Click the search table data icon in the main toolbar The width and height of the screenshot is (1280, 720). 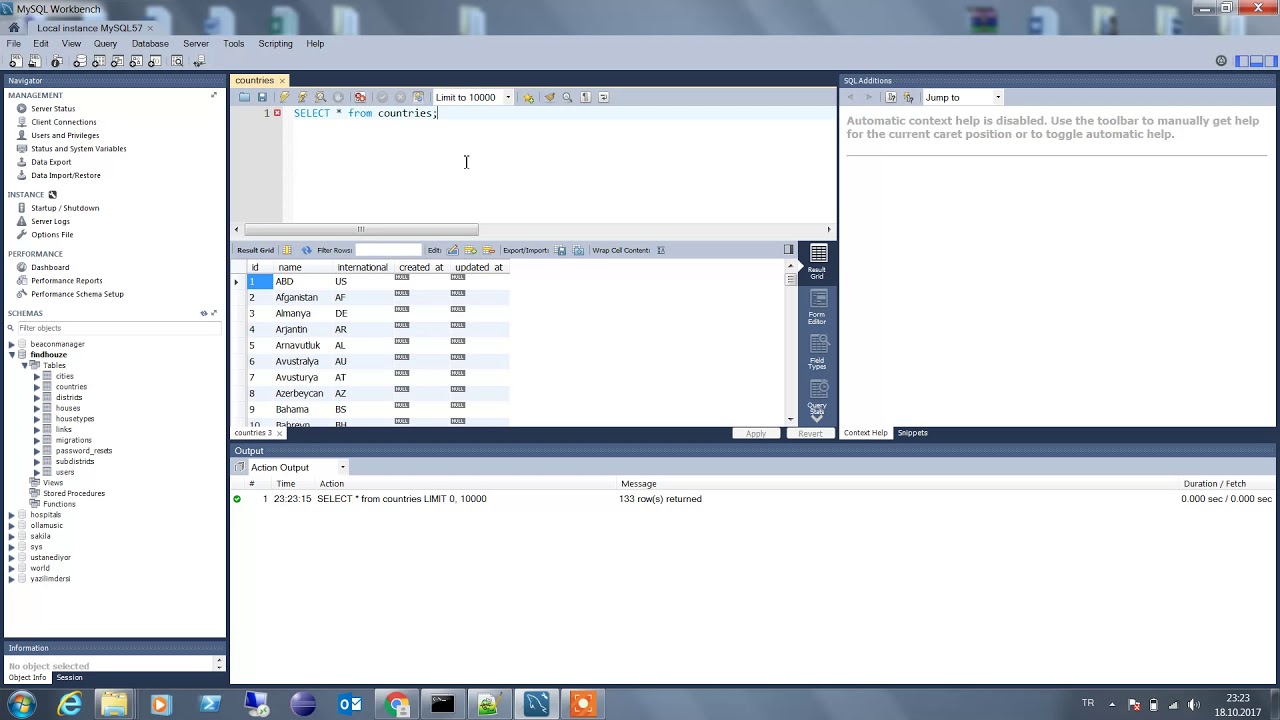[x=177, y=61]
